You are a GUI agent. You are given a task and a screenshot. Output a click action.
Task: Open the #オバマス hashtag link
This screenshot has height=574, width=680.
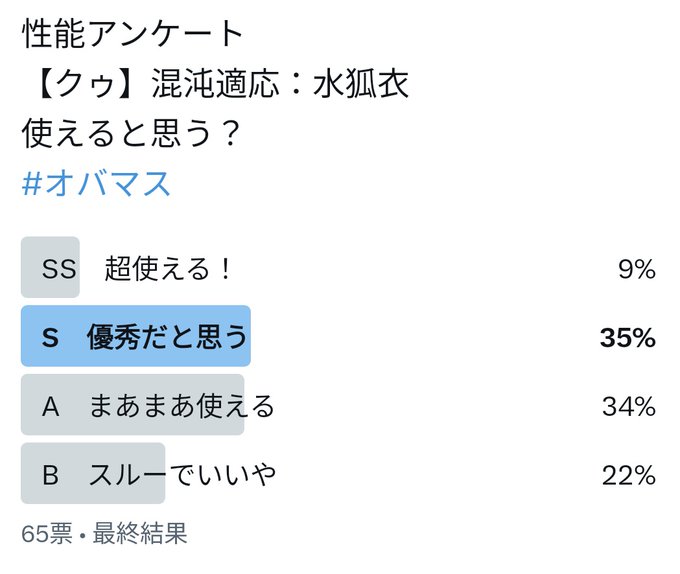pos(96,184)
